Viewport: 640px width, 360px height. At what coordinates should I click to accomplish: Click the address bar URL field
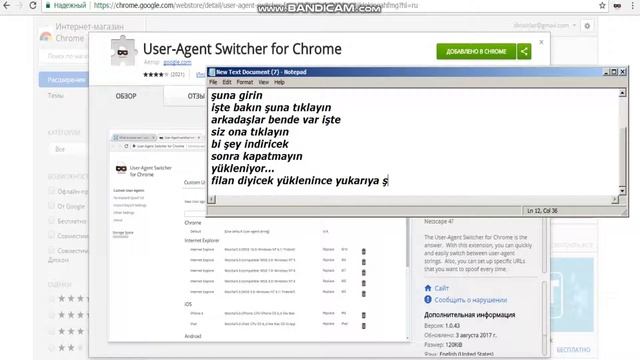coord(318,5)
